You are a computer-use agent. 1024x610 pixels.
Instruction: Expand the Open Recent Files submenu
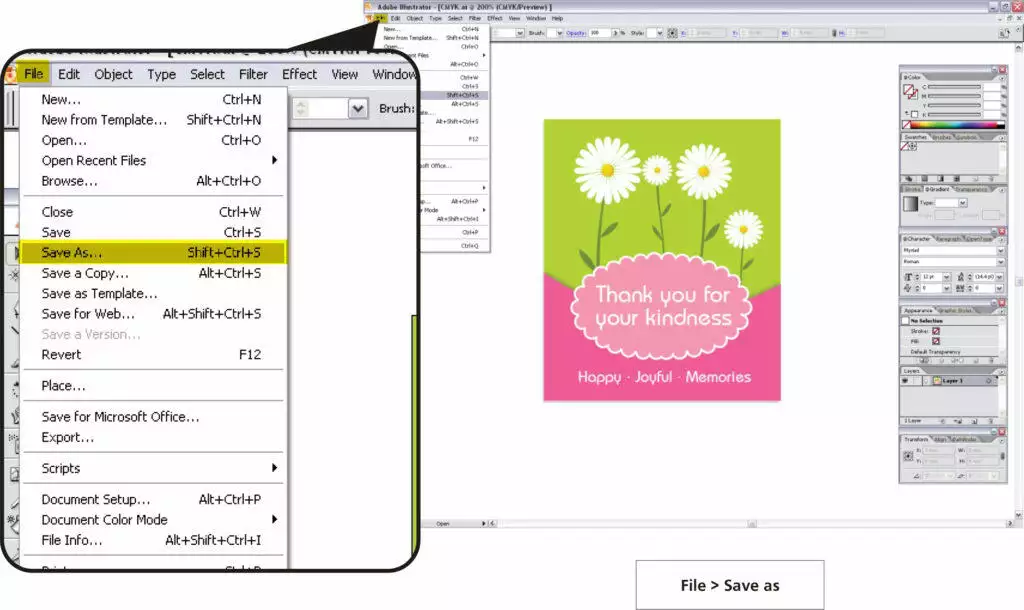click(275, 160)
